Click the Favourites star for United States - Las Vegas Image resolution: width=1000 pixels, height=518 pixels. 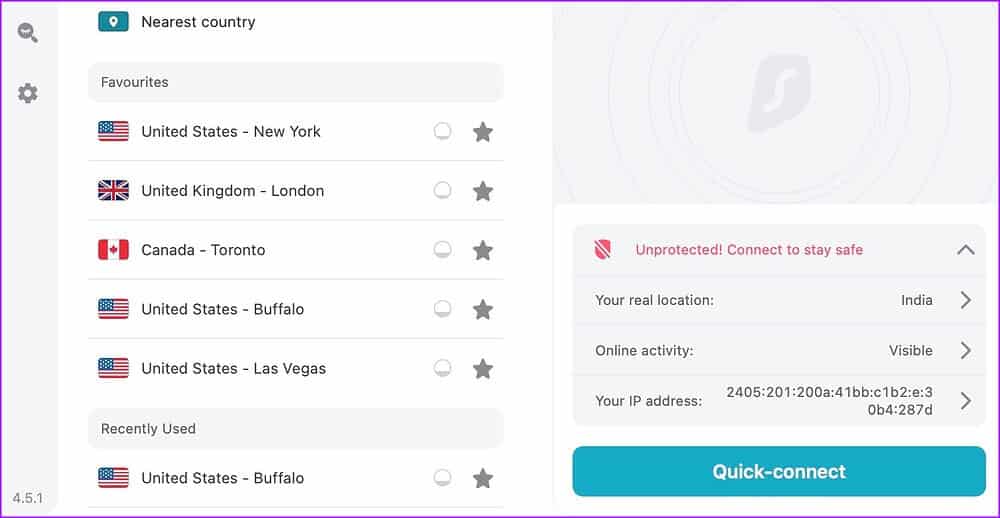click(x=483, y=369)
